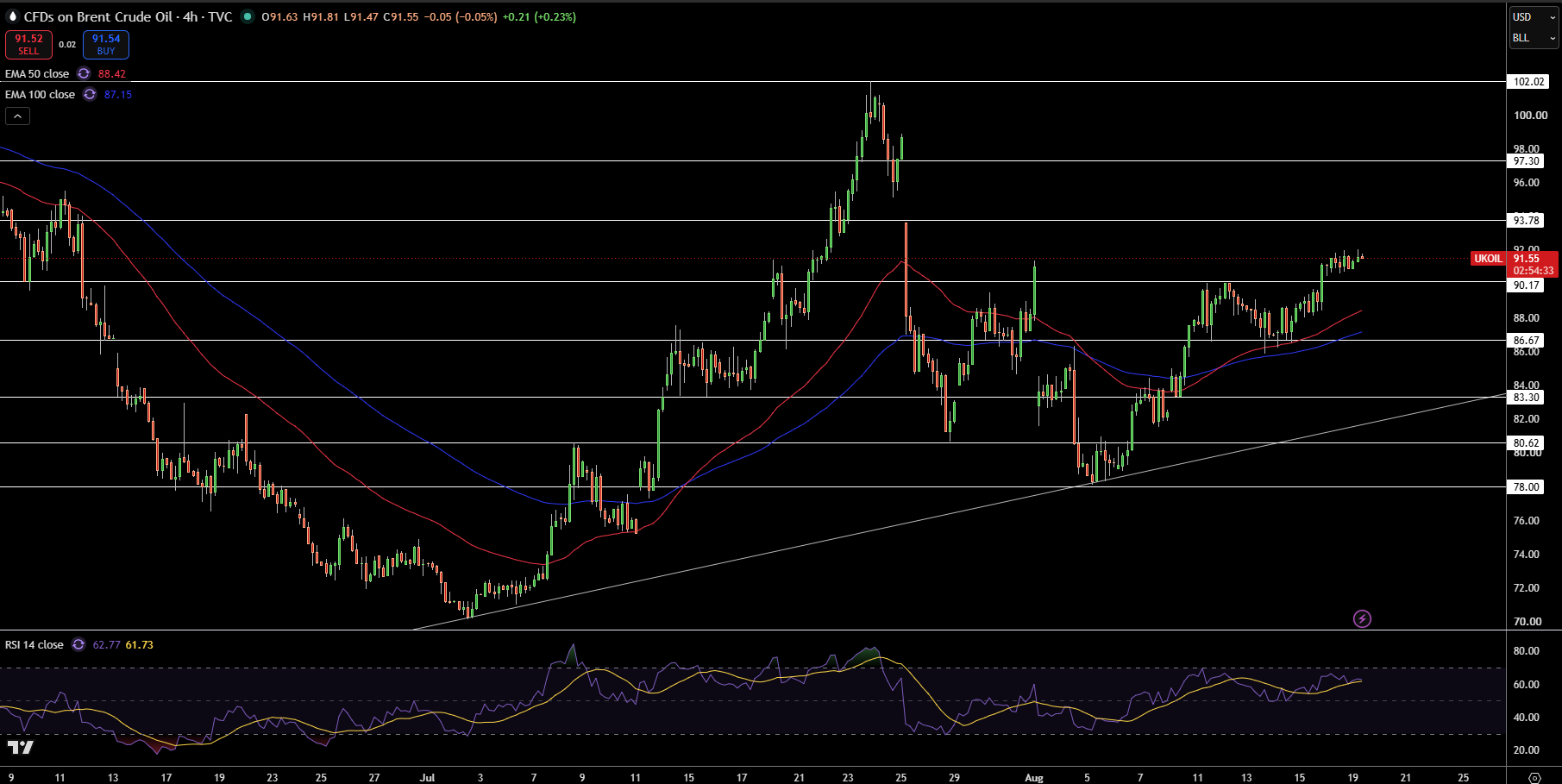The height and width of the screenshot is (784, 1562).
Task: Click the TradingView logo
Action: [21, 747]
